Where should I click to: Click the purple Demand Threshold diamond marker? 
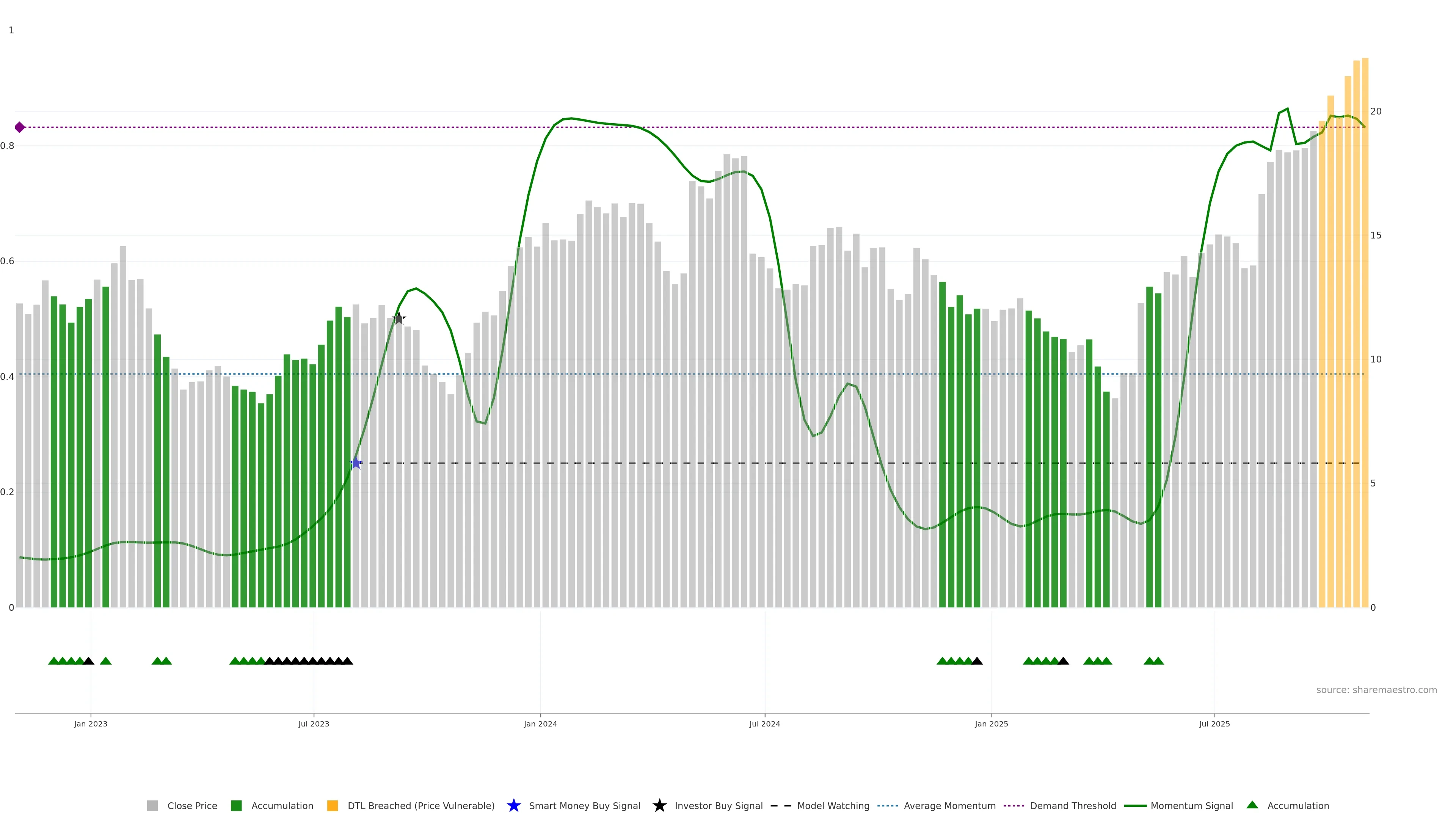[x=20, y=127]
